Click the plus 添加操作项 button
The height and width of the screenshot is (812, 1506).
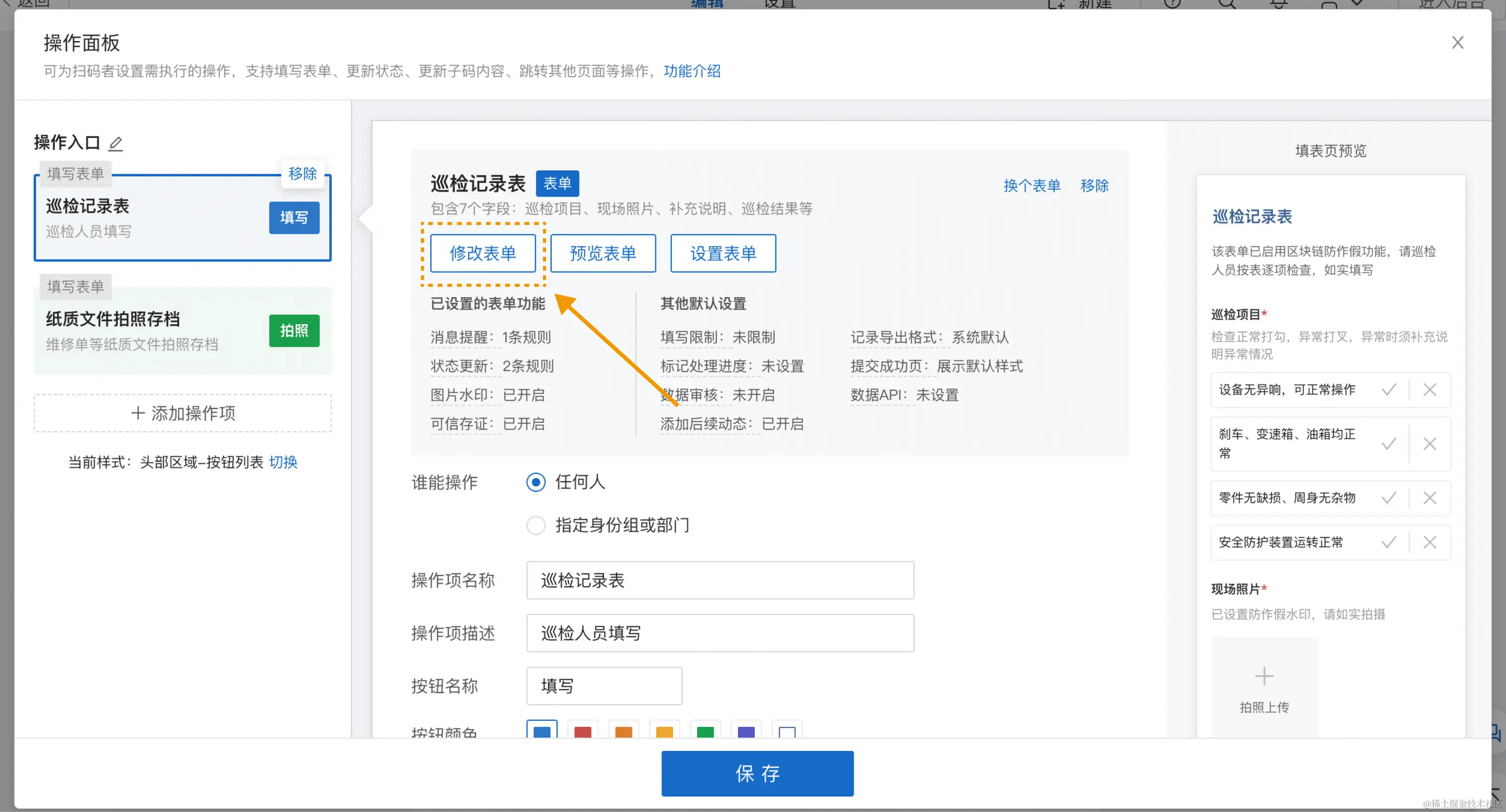182,413
